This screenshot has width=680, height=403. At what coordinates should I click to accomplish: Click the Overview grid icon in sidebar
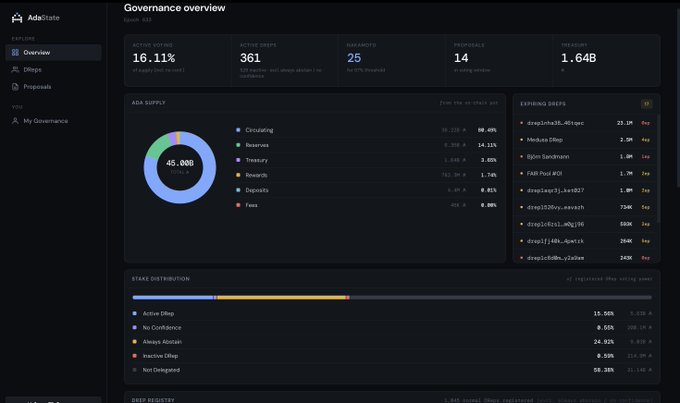pyautogui.click(x=15, y=52)
